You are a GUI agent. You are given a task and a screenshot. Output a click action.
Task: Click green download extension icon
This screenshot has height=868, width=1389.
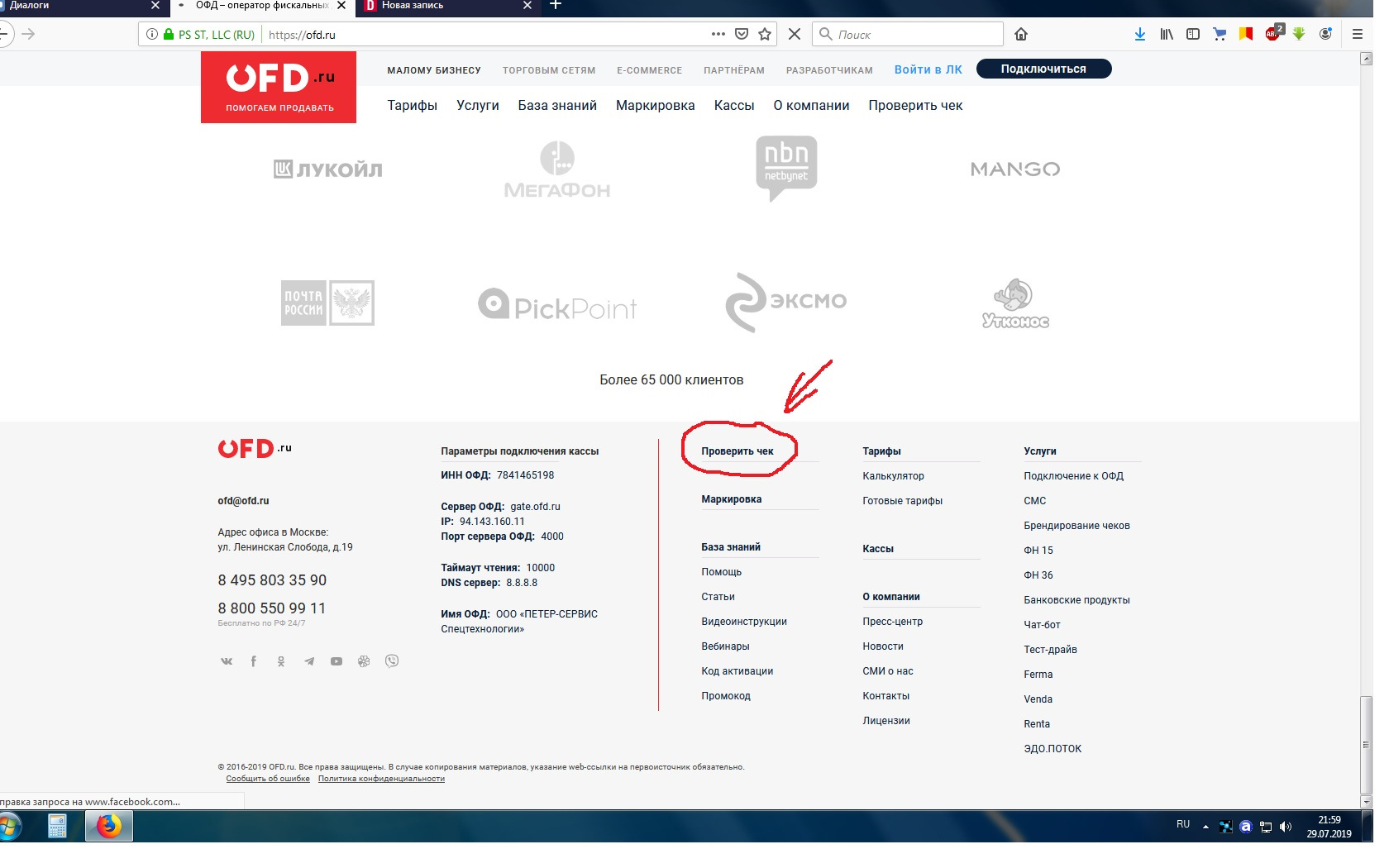[1299, 34]
